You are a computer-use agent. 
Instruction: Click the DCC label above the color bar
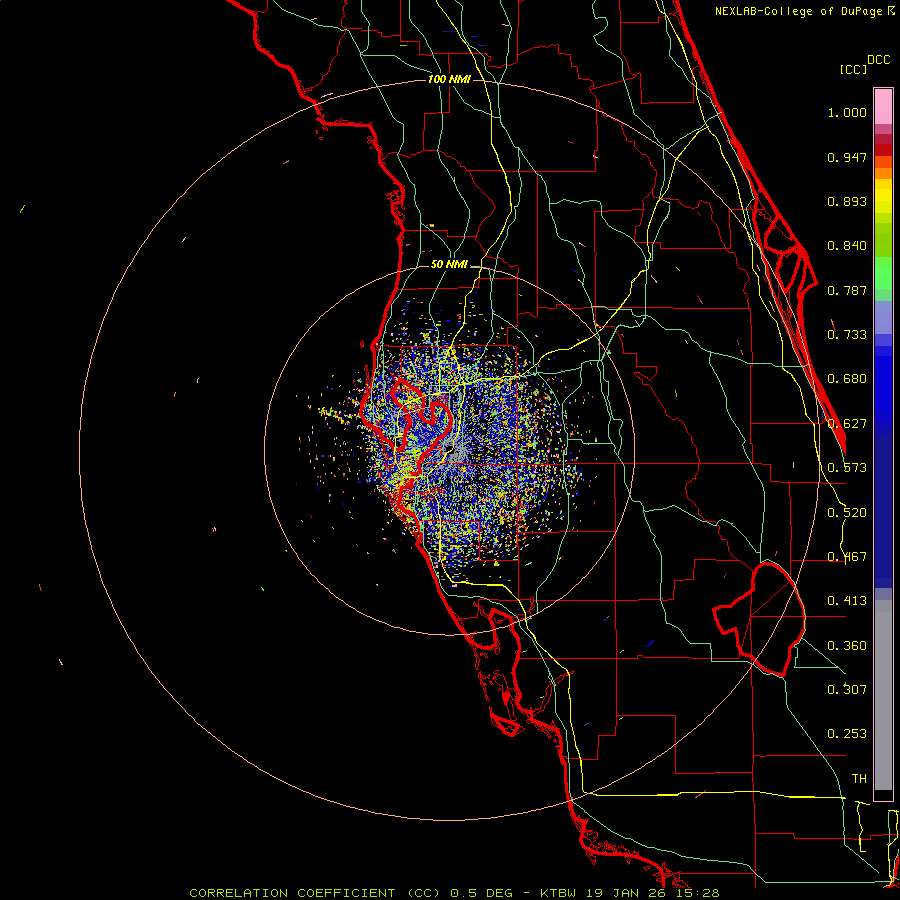878,60
